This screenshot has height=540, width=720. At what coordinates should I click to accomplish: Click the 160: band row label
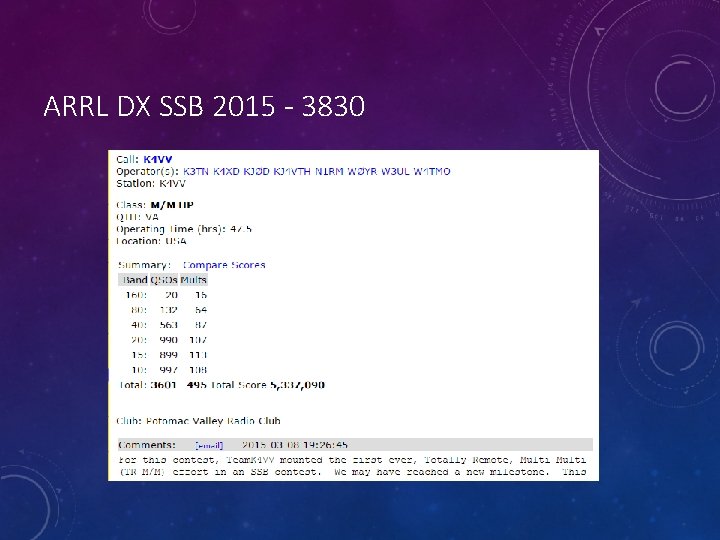[136, 295]
